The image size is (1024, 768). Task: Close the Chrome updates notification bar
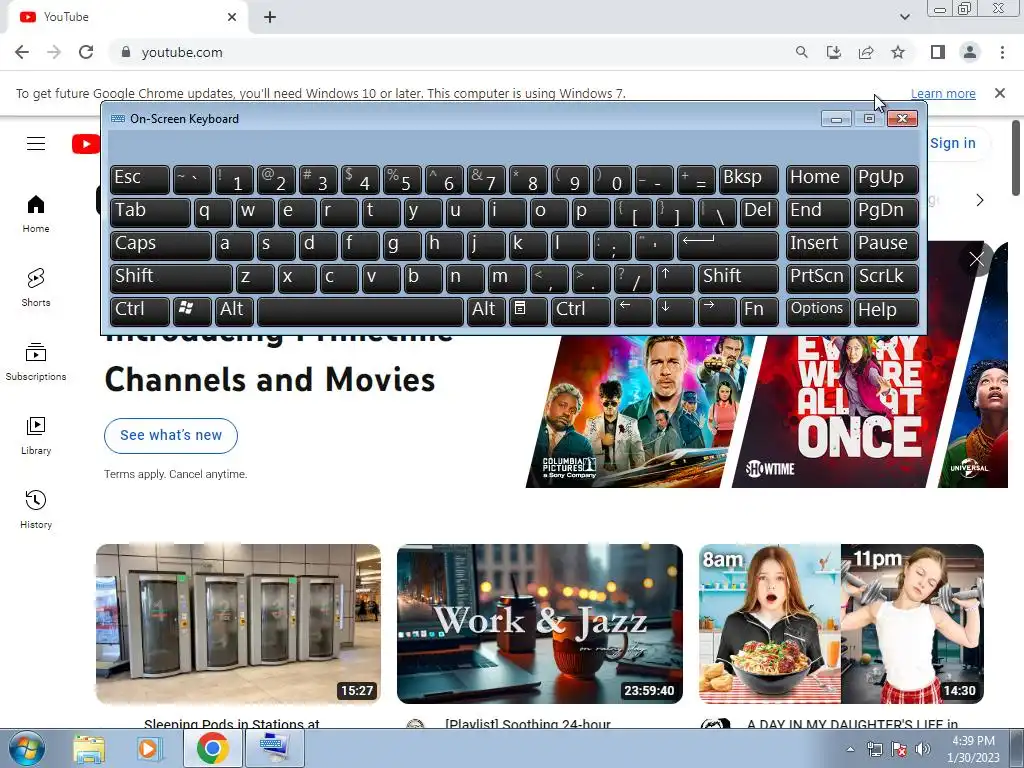pyautogui.click(x=1000, y=93)
